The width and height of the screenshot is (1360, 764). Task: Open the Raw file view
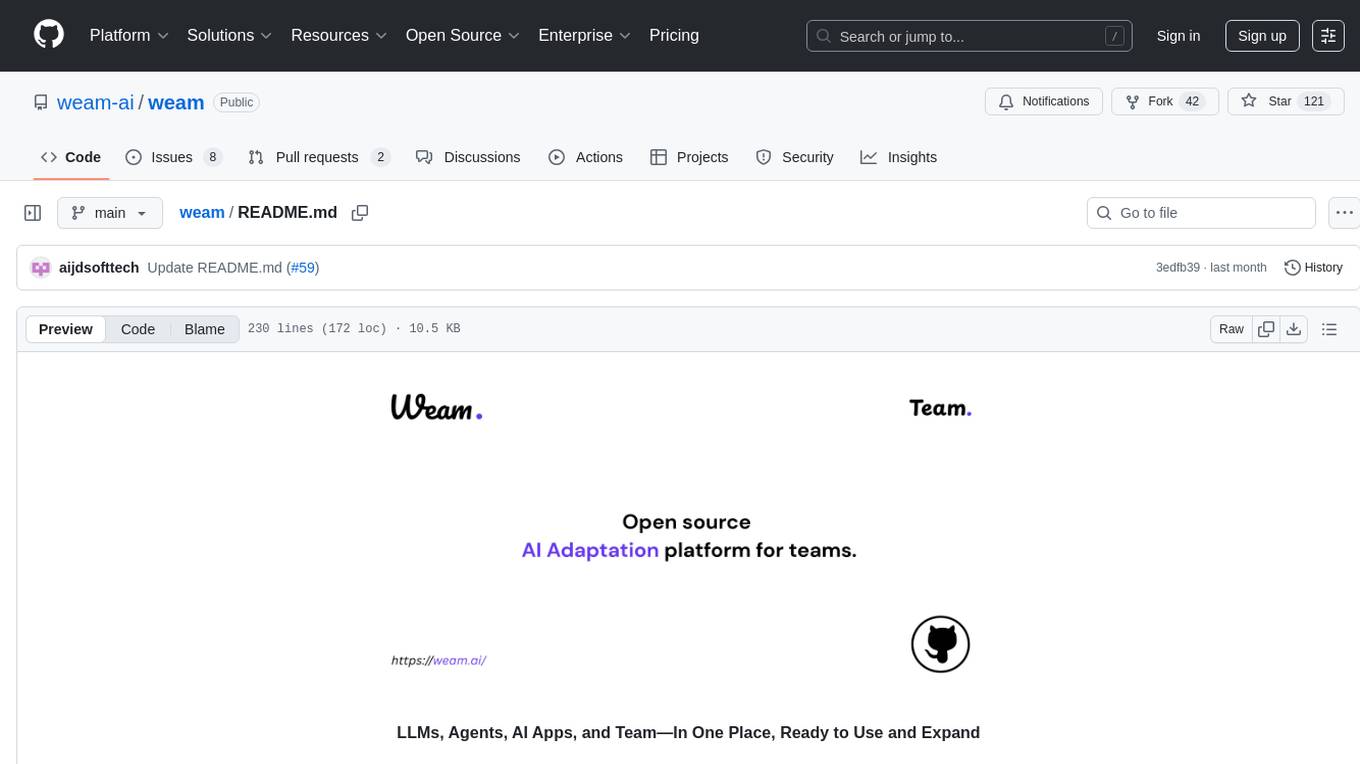point(1231,329)
